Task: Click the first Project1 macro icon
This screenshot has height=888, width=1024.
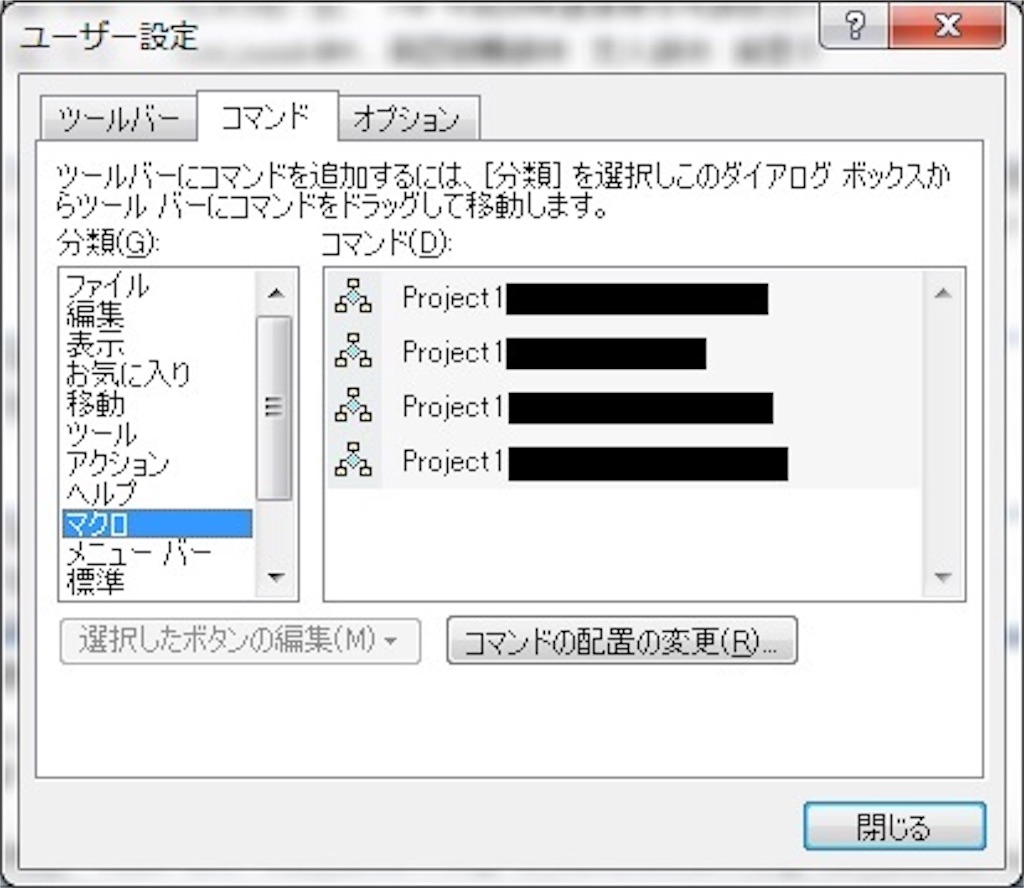Action: point(353,296)
